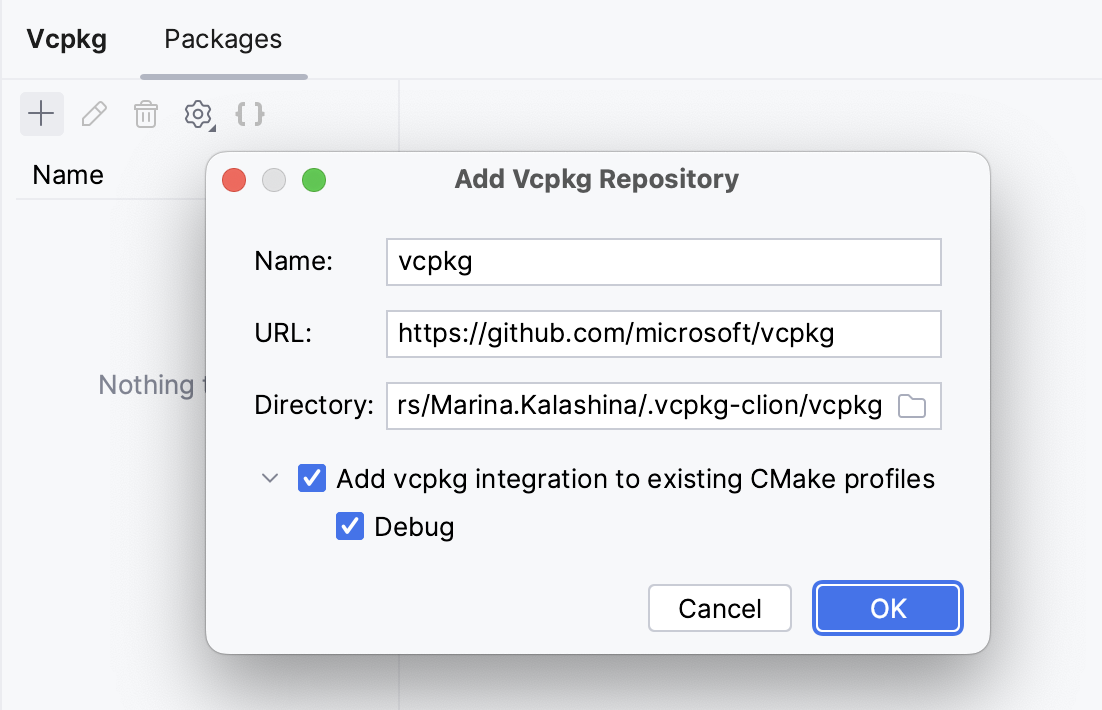Click inside the Name text field

(x=663, y=261)
